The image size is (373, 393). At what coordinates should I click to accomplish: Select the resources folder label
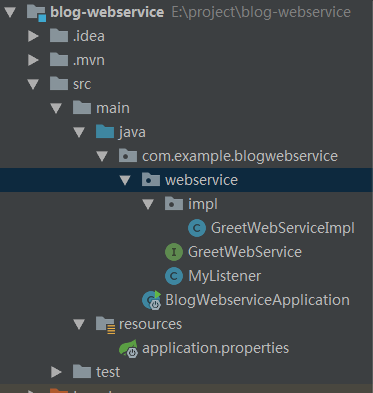(x=150, y=324)
